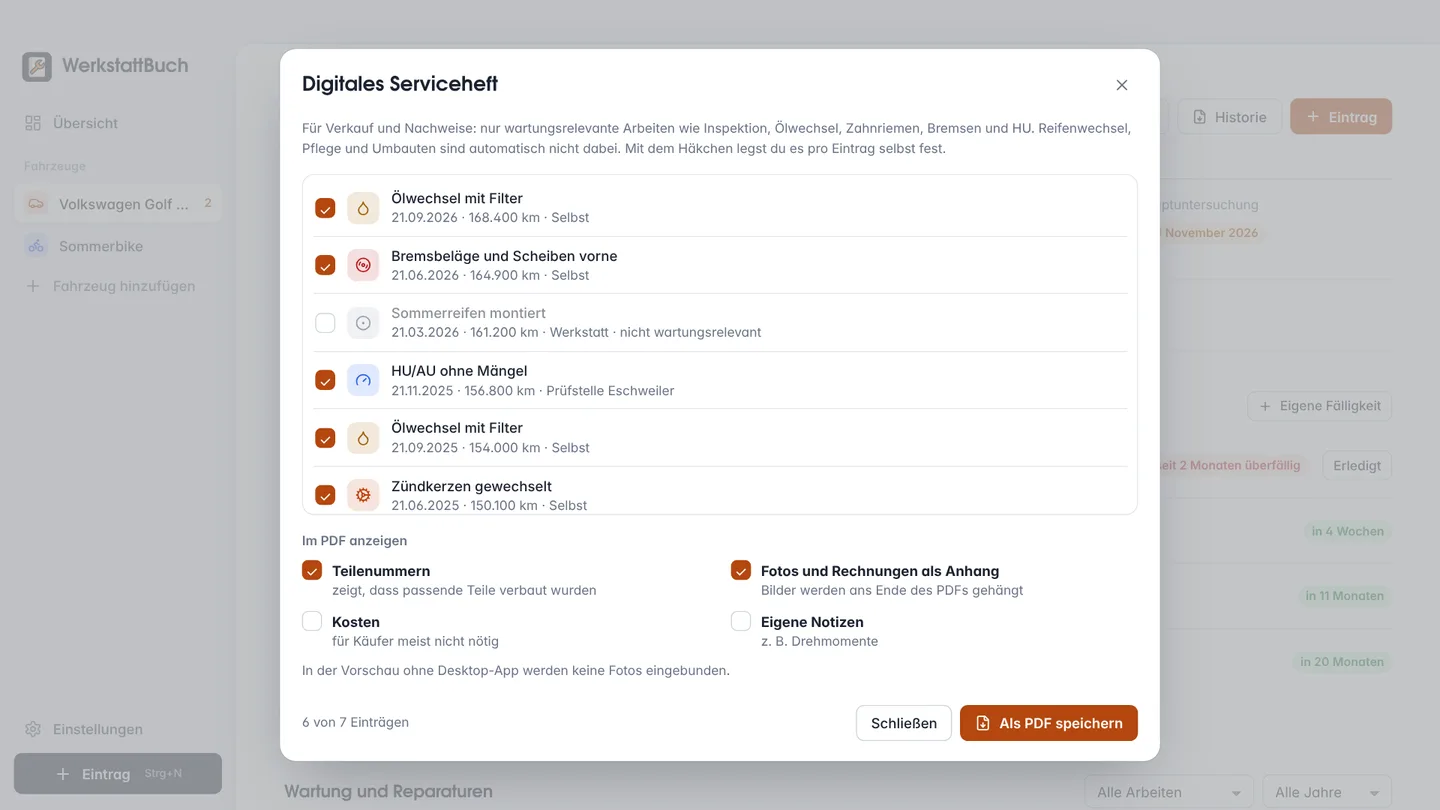This screenshot has width=1440, height=810.
Task: Open the Alle Arbeiten filter dropdown
Action: tap(1169, 792)
